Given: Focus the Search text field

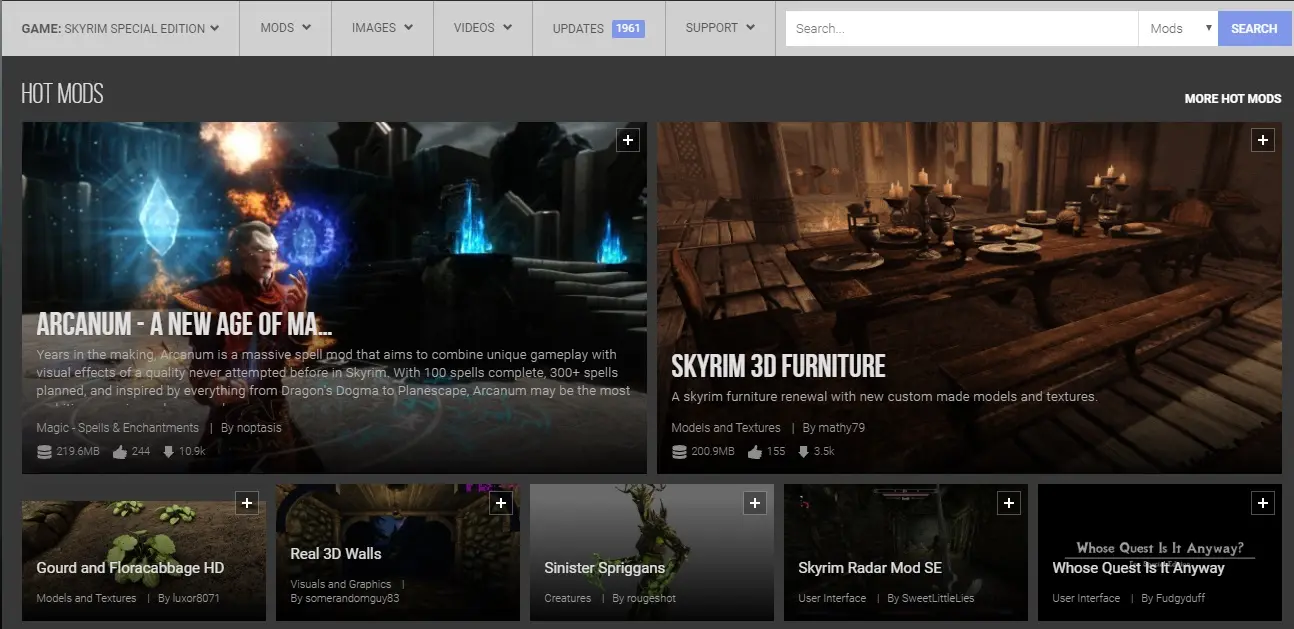Looking at the screenshot, I should coord(962,28).
